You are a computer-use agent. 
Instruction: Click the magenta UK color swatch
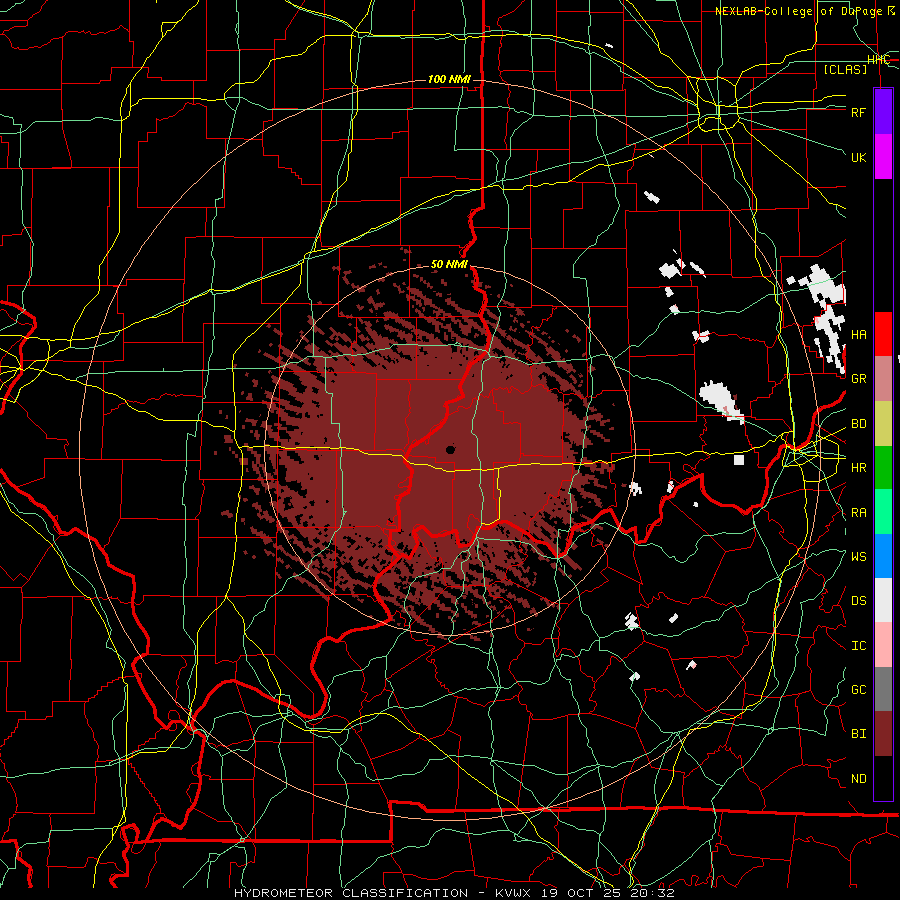883,157
